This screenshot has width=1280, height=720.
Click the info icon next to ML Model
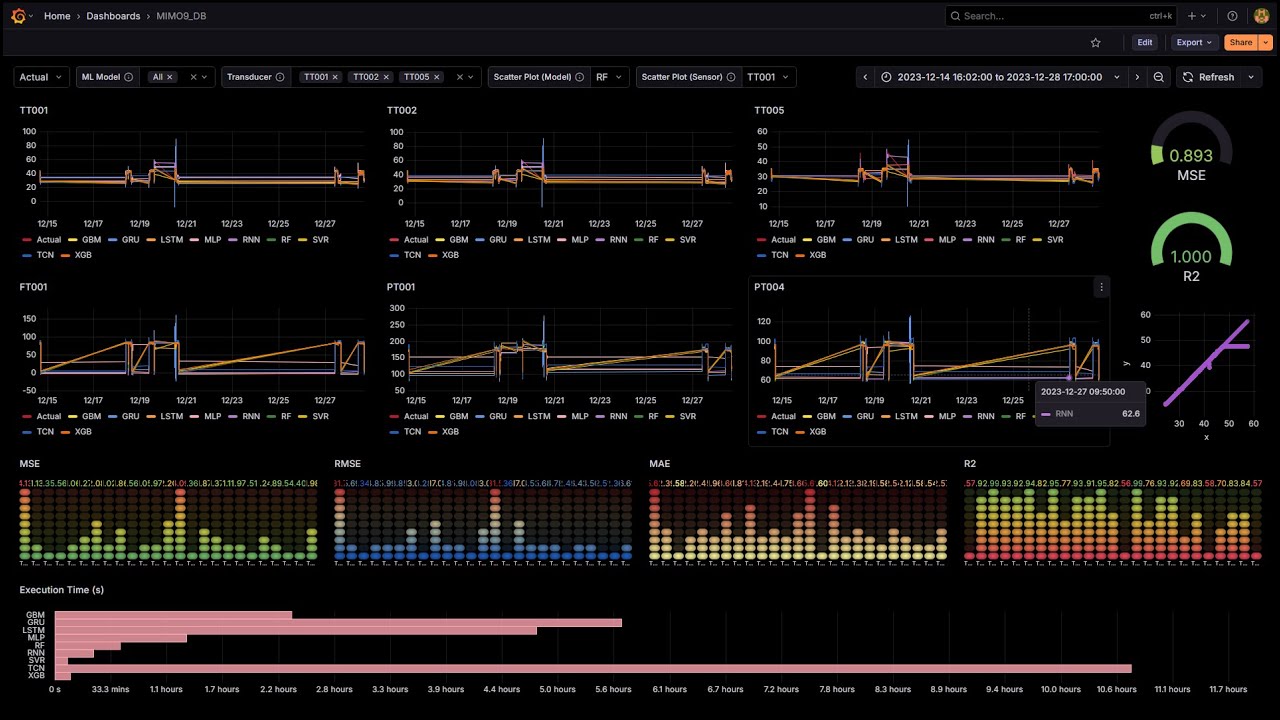pyautogui.click(x=129, y=77)
